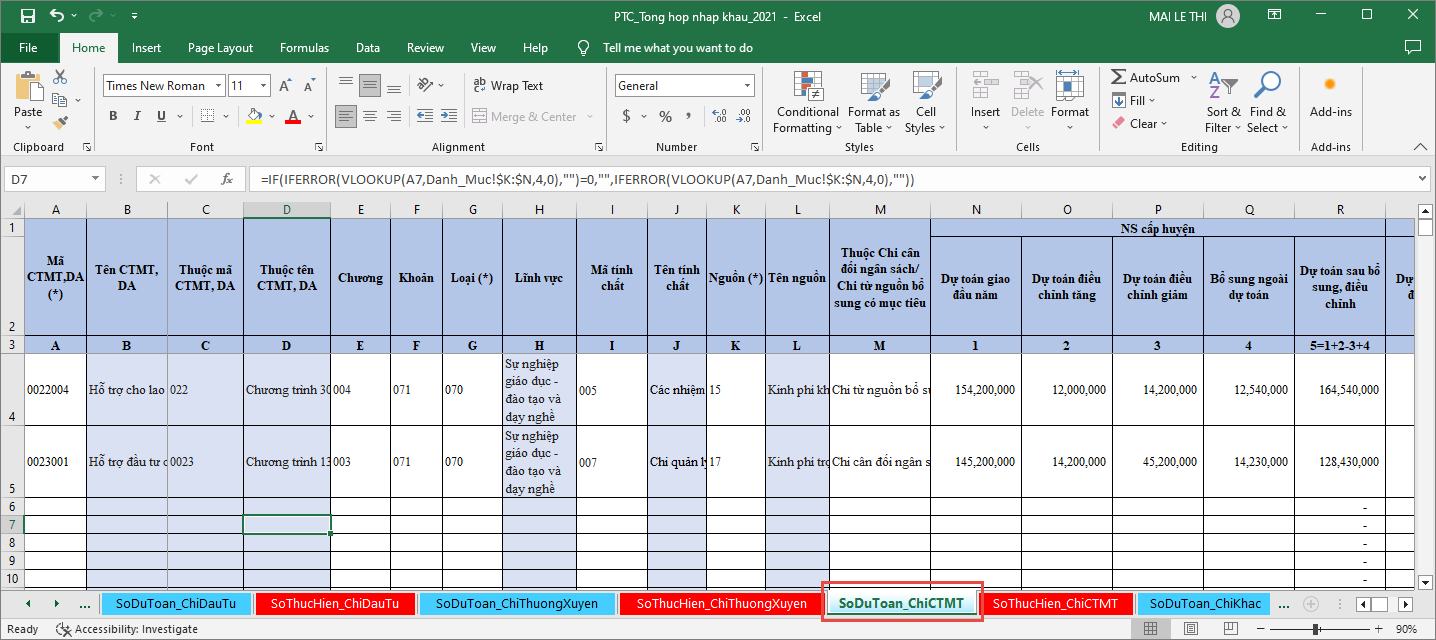This screenshot has height=640, width=1436.
Task: Open Sort & Filter options
Action: point(1223,103)
